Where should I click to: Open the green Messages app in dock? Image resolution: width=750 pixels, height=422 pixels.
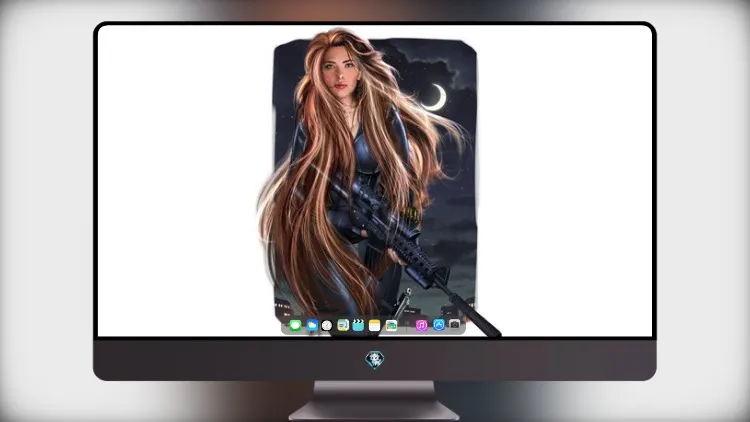click(295, 326)
